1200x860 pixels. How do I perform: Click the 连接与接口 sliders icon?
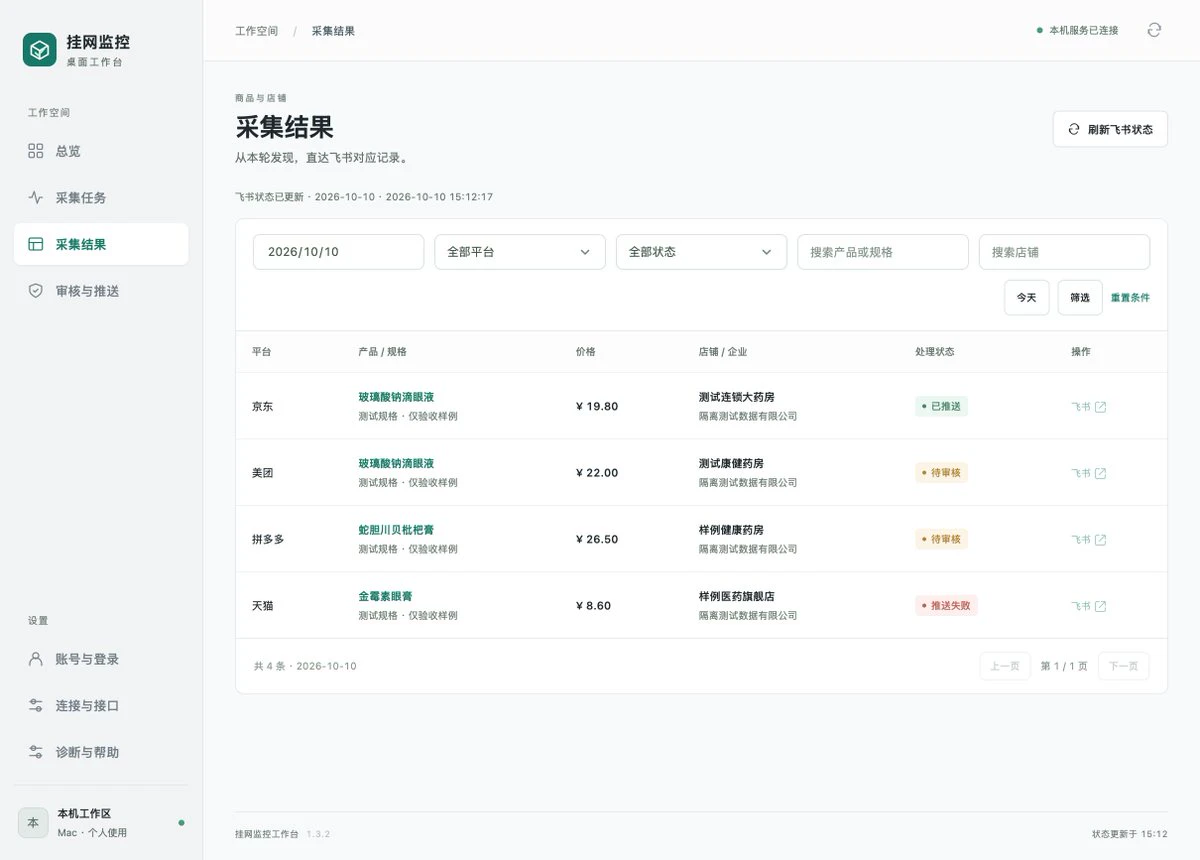click(x=36, y=706)
